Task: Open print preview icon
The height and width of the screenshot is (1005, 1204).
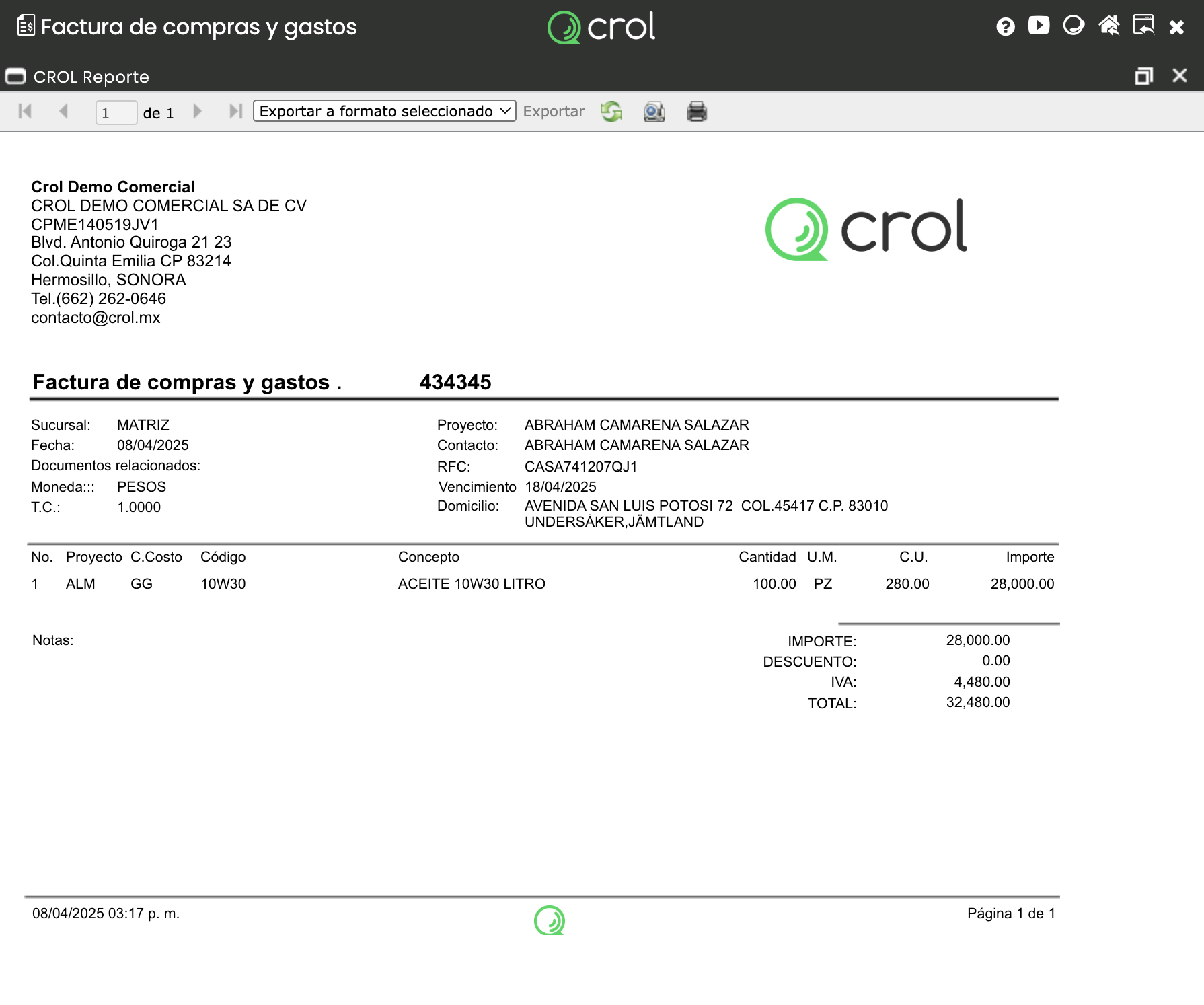Action: [654, 112]
